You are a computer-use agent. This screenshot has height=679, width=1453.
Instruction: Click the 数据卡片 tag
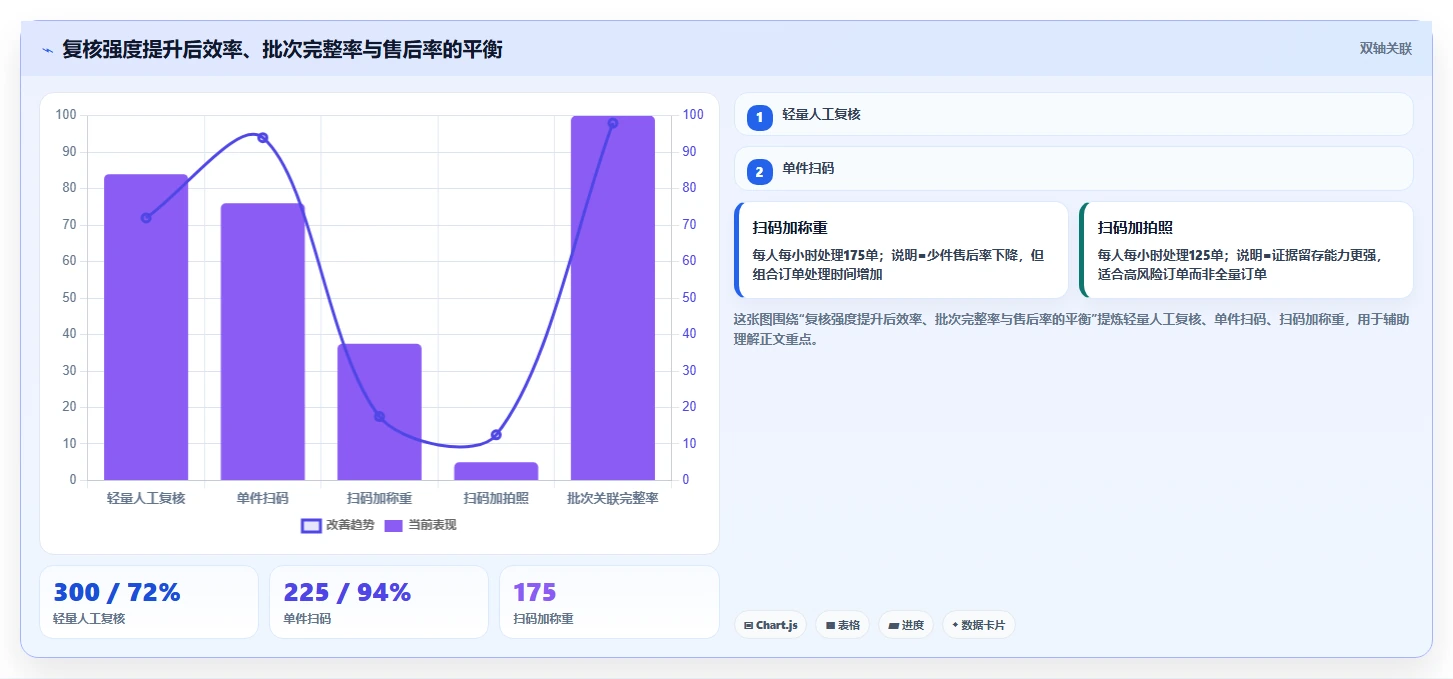tap(978, 625)
